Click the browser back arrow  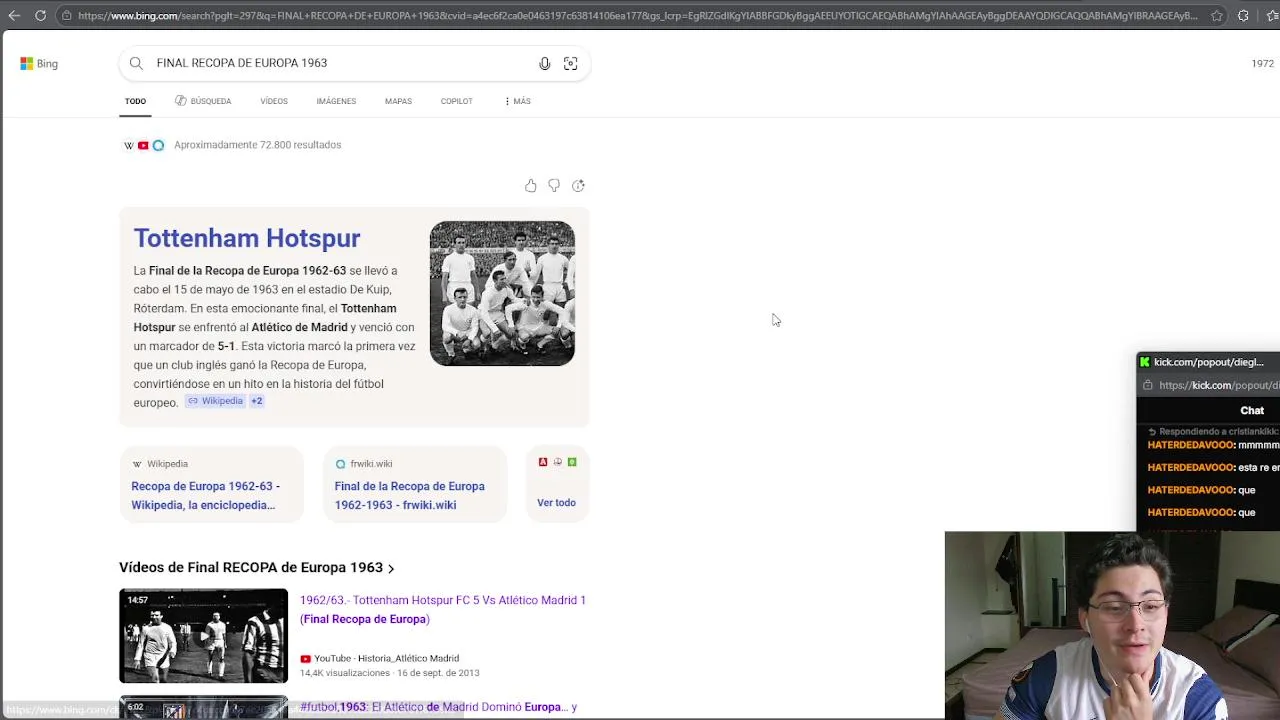coord(14,15)
